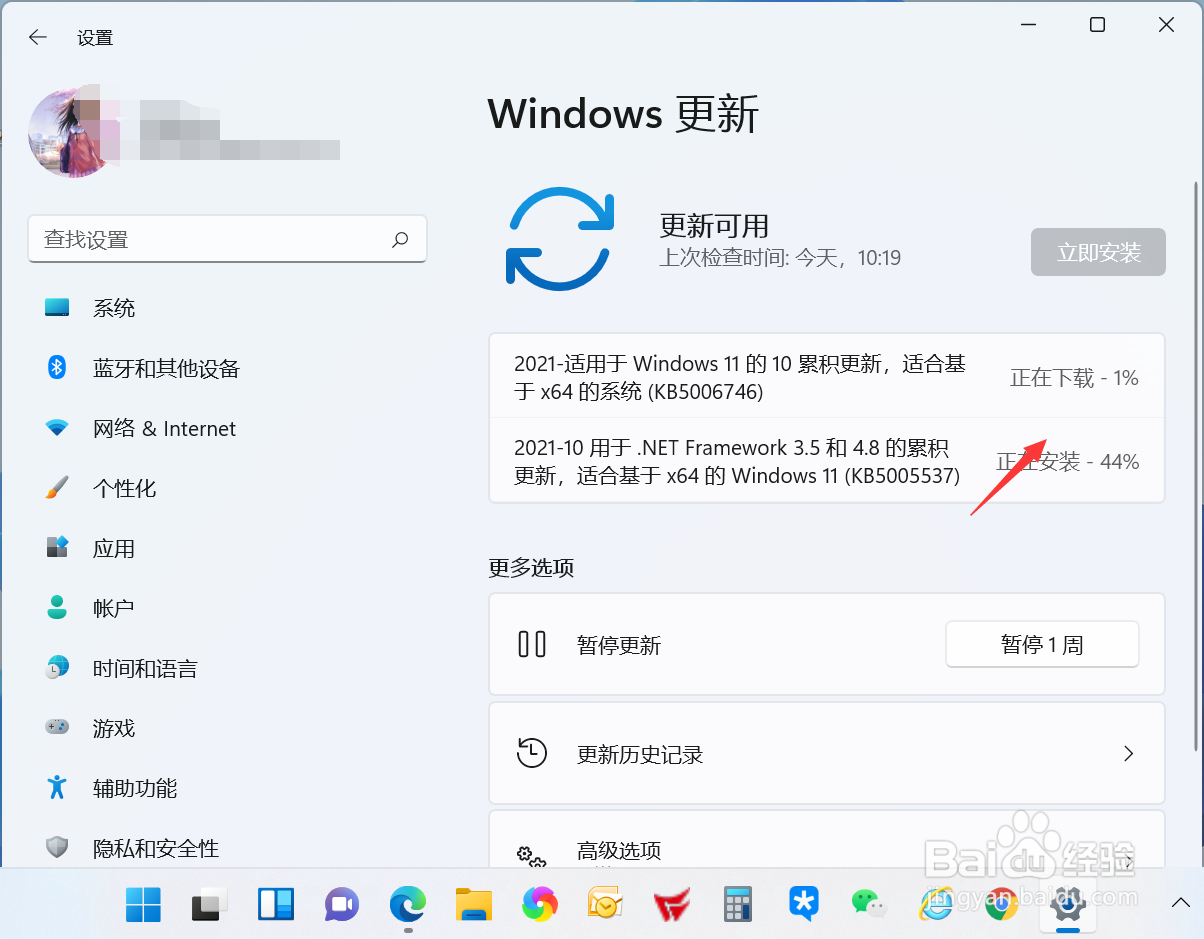Click the 应用 apps icon
Viewport: 1204px width, 939px height.
[57, 547]
